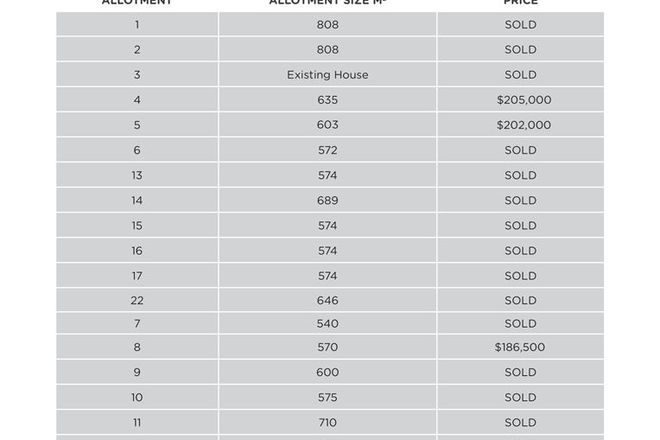Click the SOLD status for allotment 3
This screenshot has width=660, height=440.
pyautogui.click(x=520, y=75)
